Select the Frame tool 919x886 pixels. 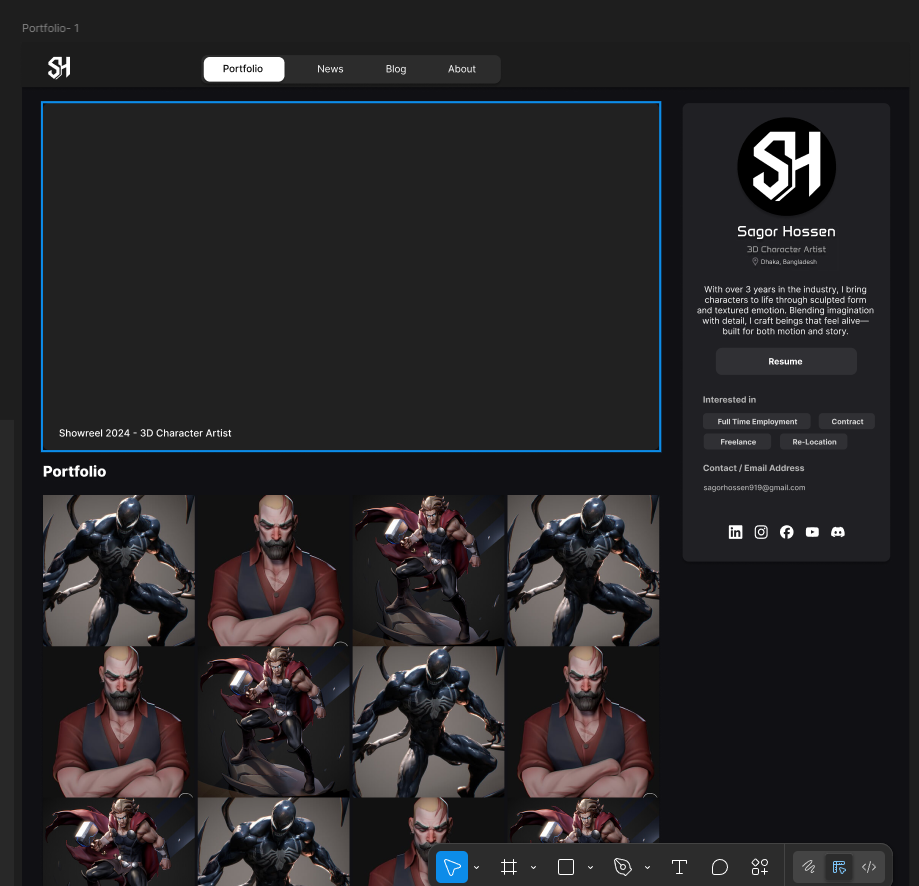click(509, 867)
